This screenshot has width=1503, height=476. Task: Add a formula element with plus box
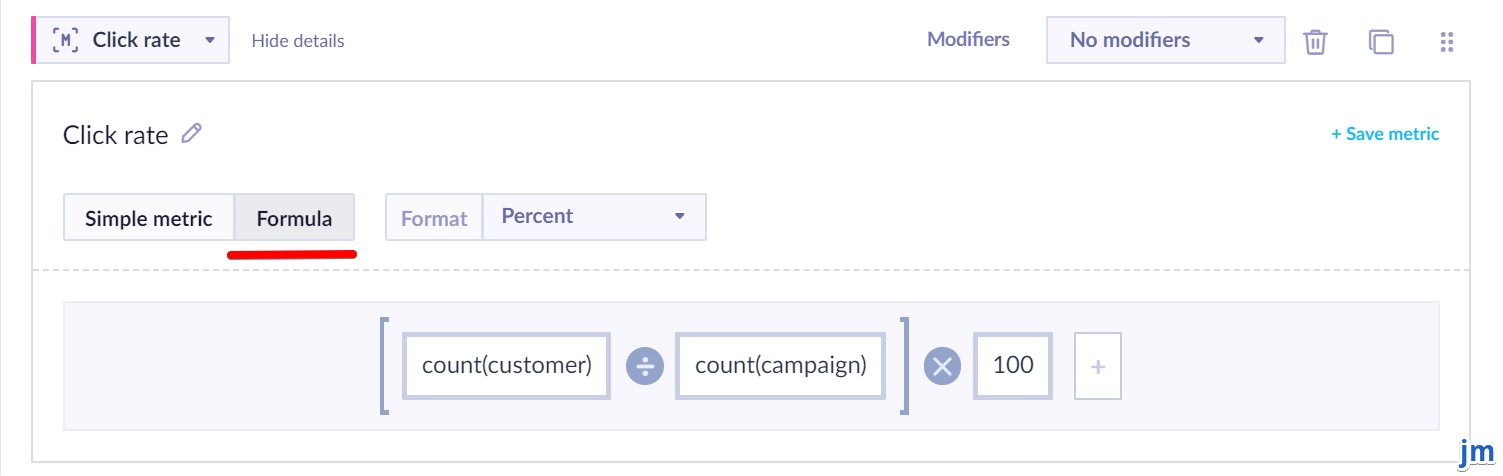point(1098,367)
